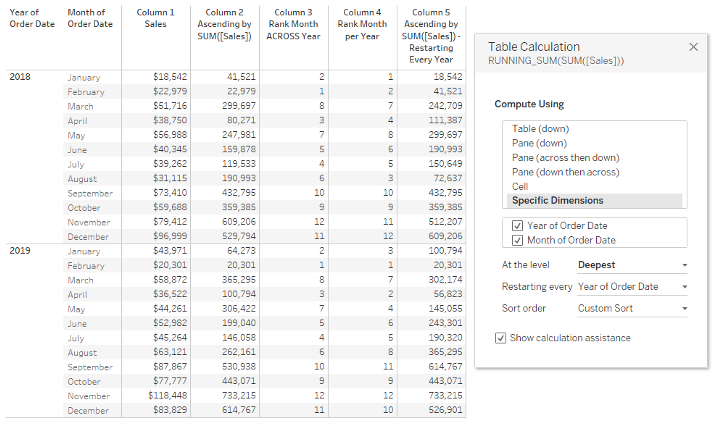This screenshot has height=425, width=715.
Task: Click the Column 3 Rank Month header
Action: coord(293,24)
